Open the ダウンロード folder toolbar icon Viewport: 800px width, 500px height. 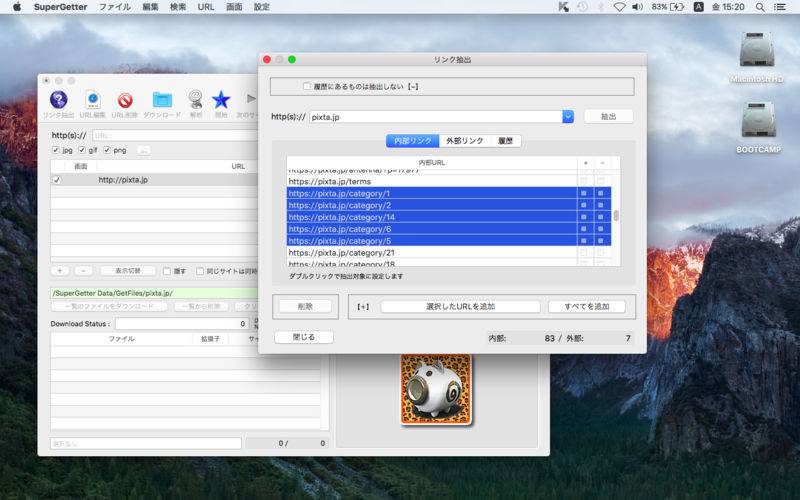point(162,99)
